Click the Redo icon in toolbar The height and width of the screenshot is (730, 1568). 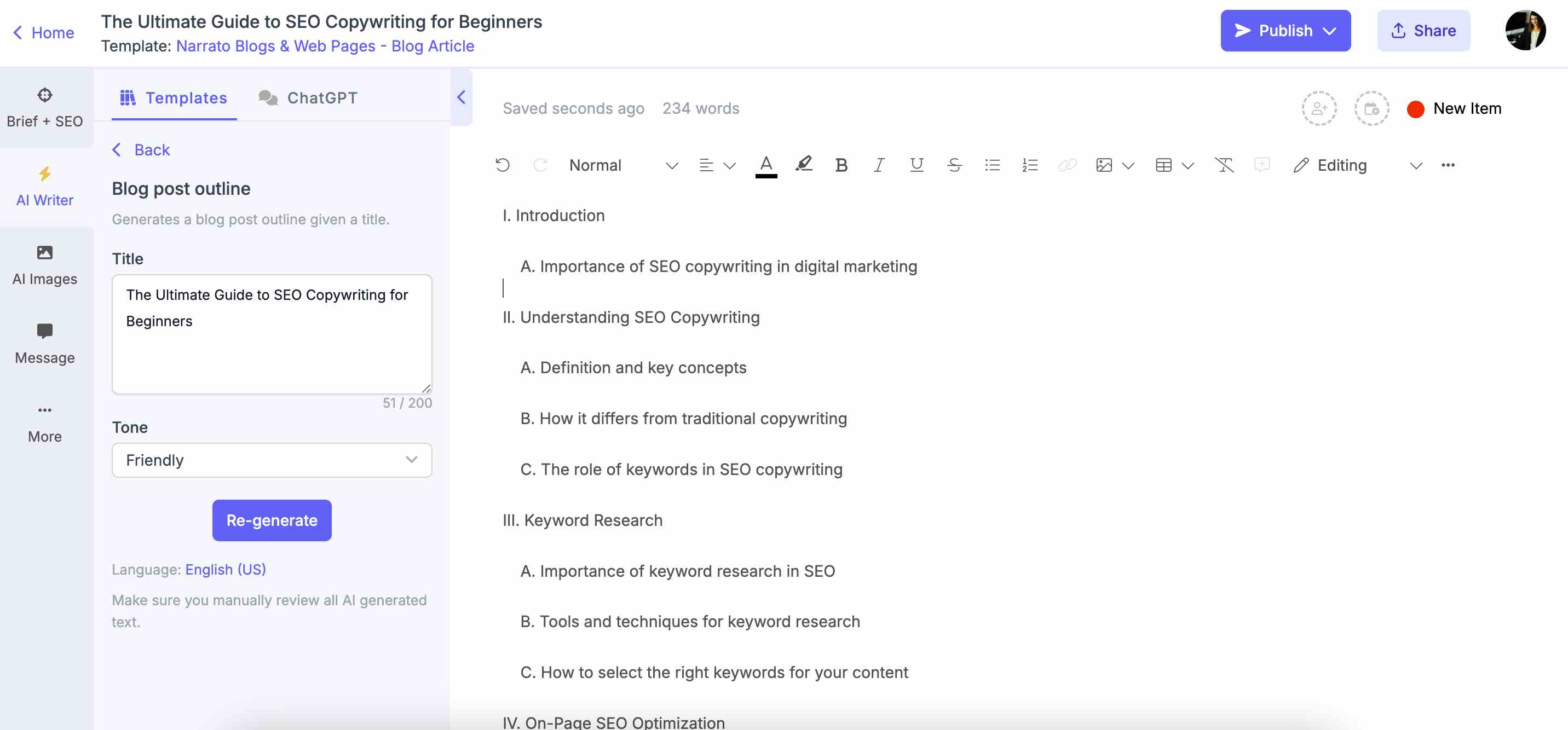click(x=539, y=164)
